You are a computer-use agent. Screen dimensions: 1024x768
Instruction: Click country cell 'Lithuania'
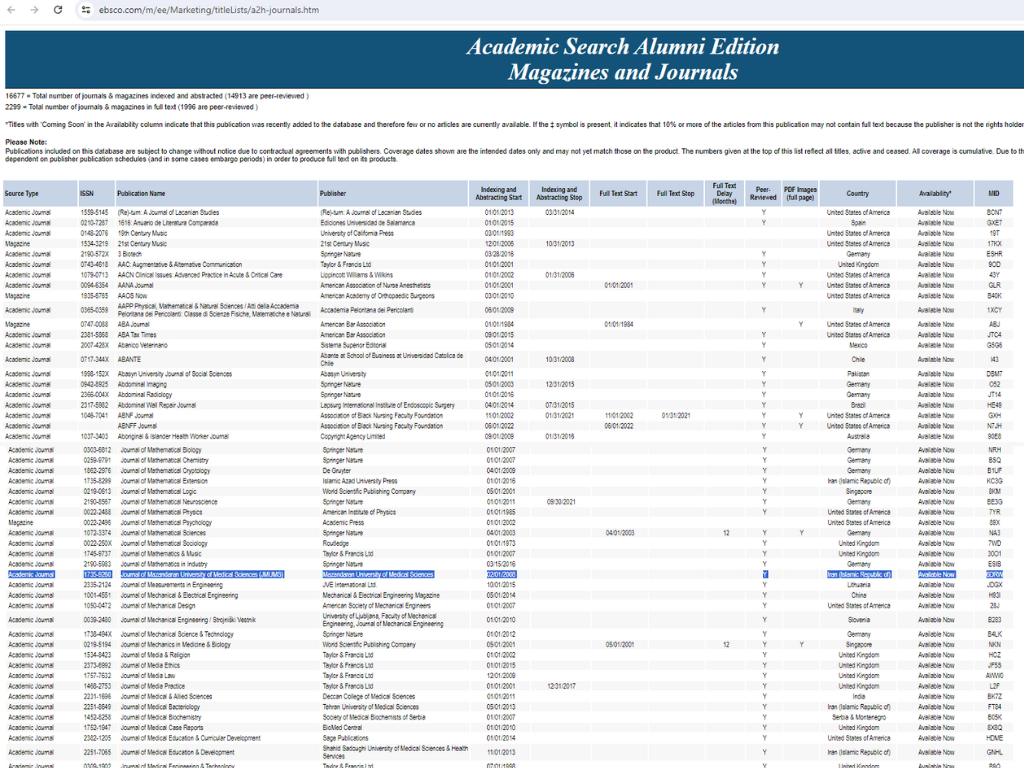tap(859, 585)
